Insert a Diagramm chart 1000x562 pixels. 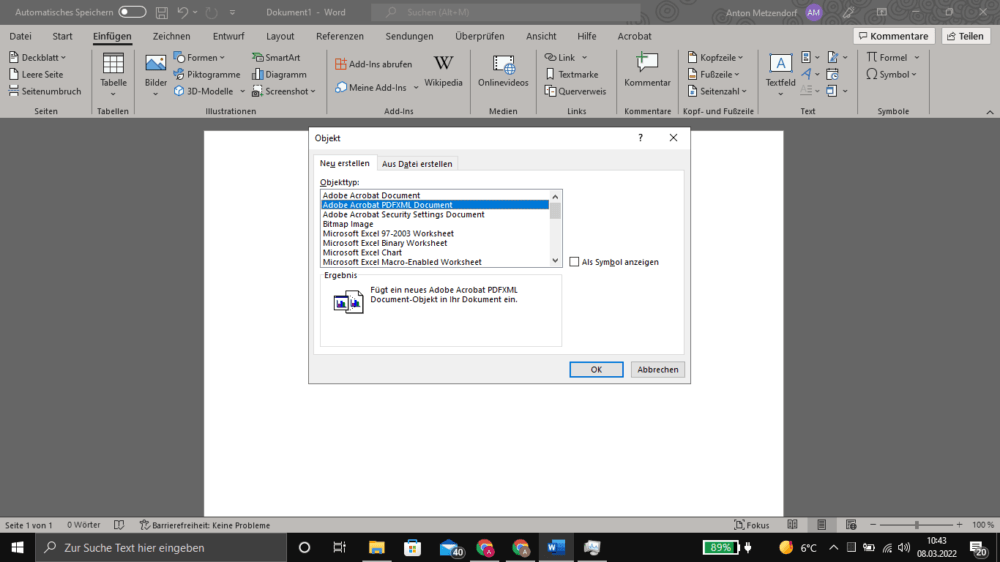click(279, 75)
